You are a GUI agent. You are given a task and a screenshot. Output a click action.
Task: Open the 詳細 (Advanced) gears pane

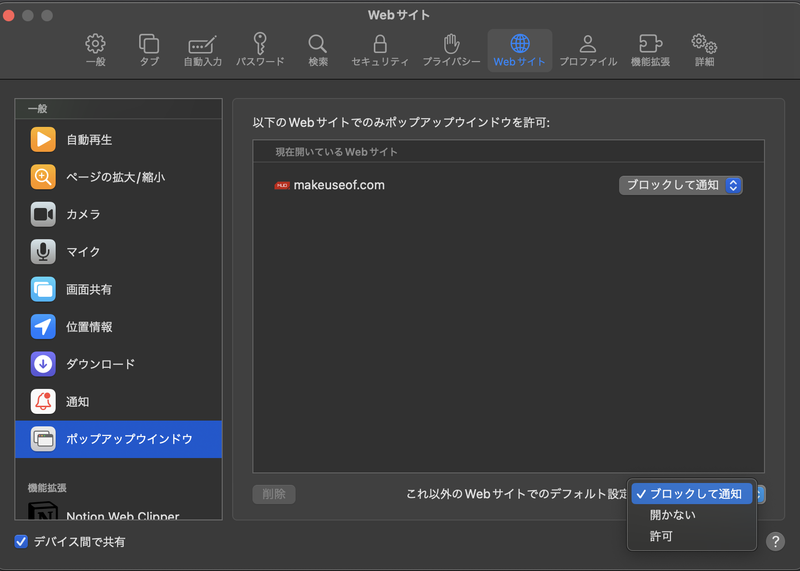[x=704, y=51]
